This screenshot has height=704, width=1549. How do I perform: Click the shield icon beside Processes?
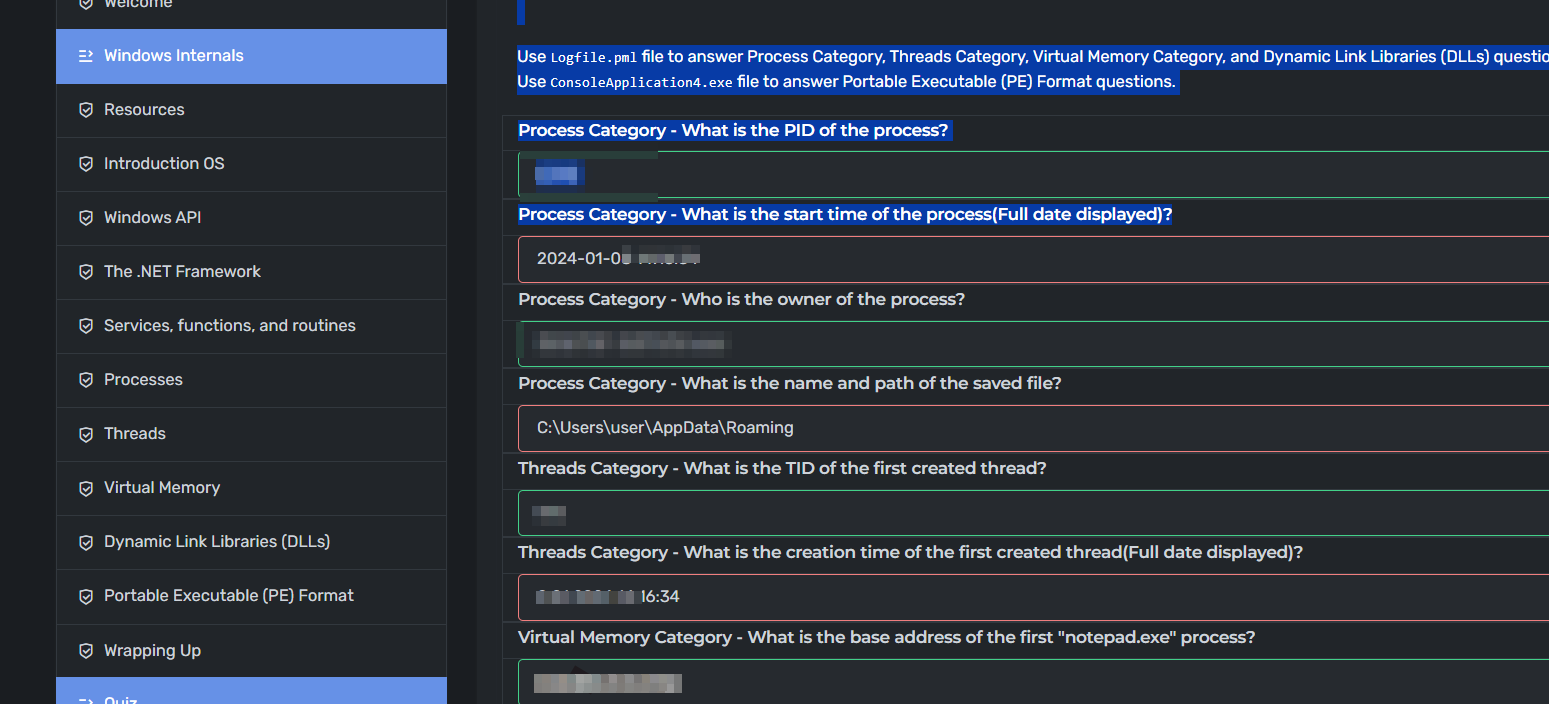(x=86, y=380)
